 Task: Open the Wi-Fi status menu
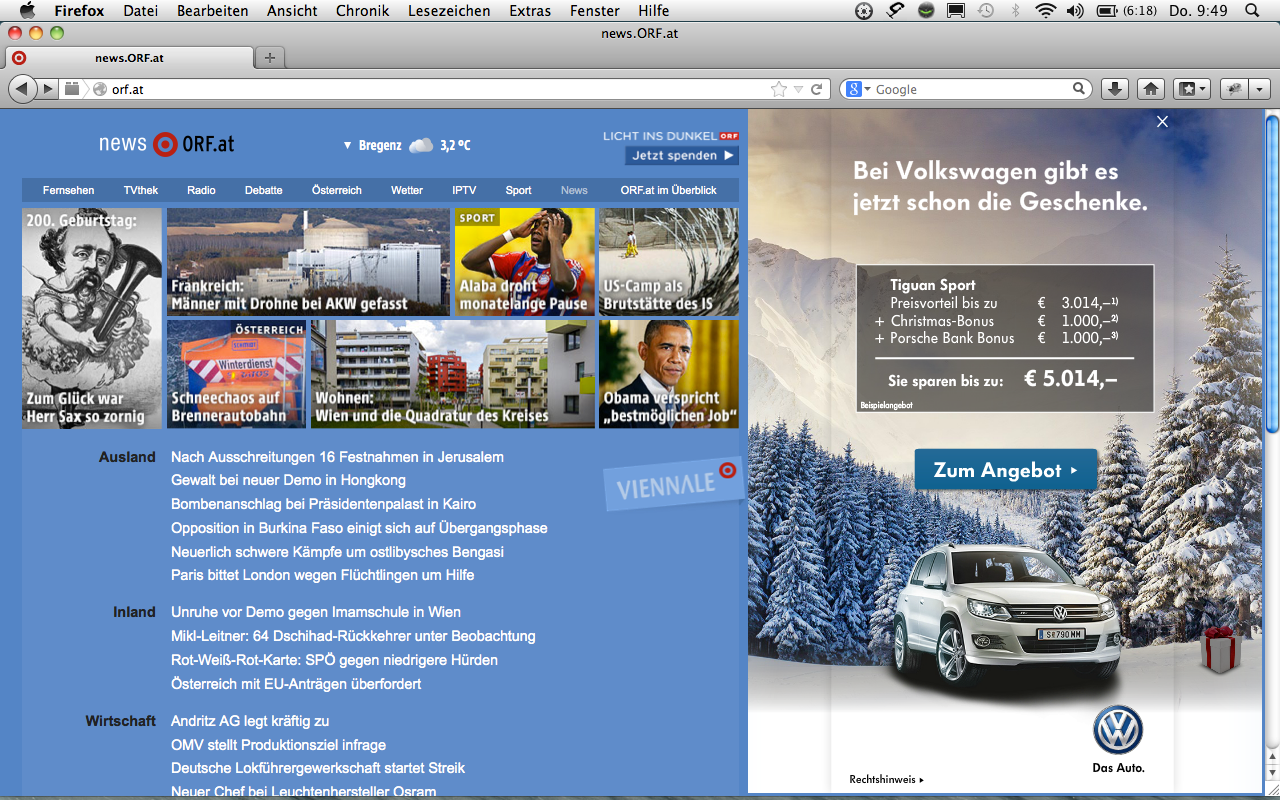[1046, 10]
